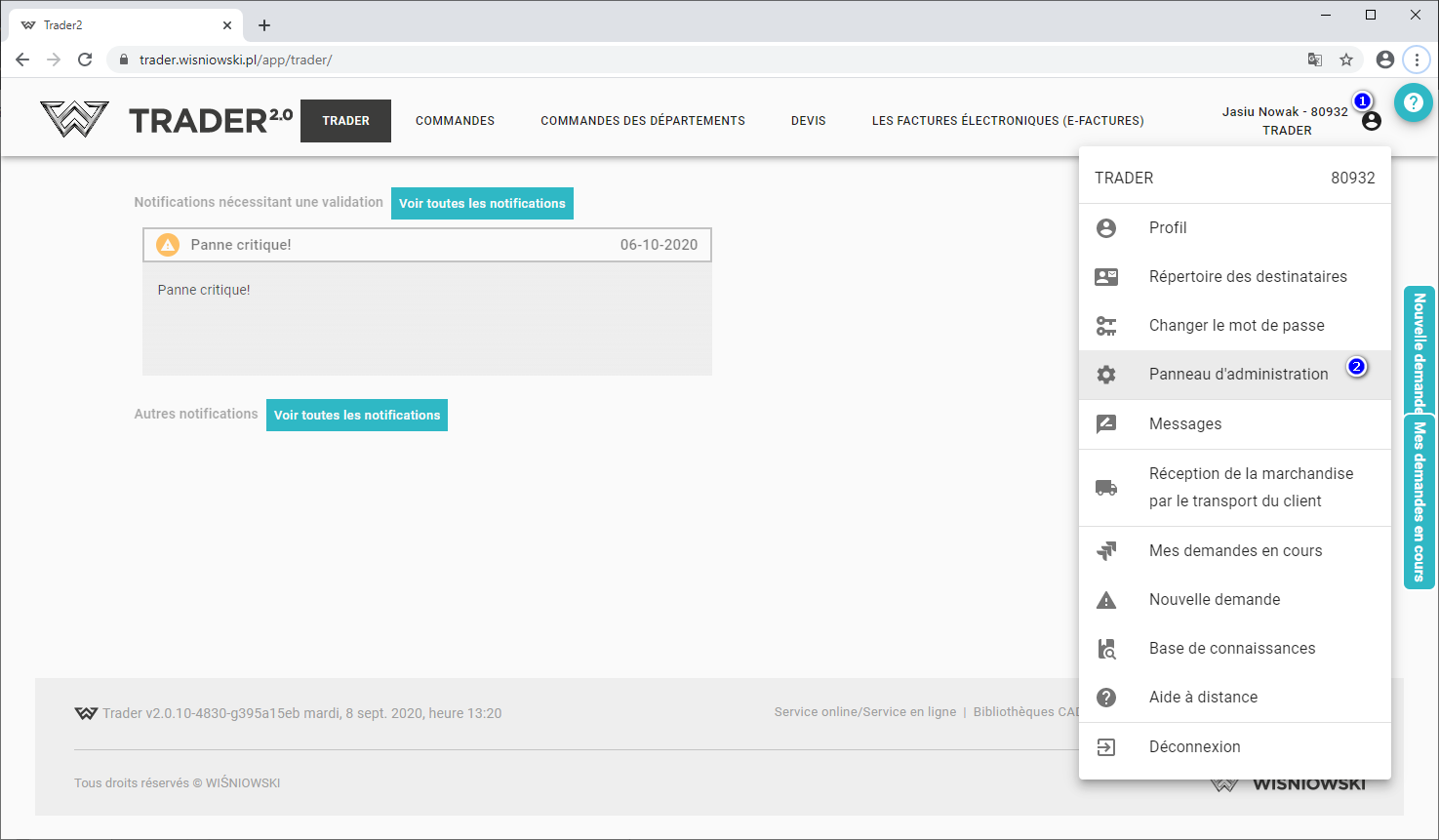Go to the COMMANDES tab
This screenshot has width=1439, height=840.
(455, 121)
